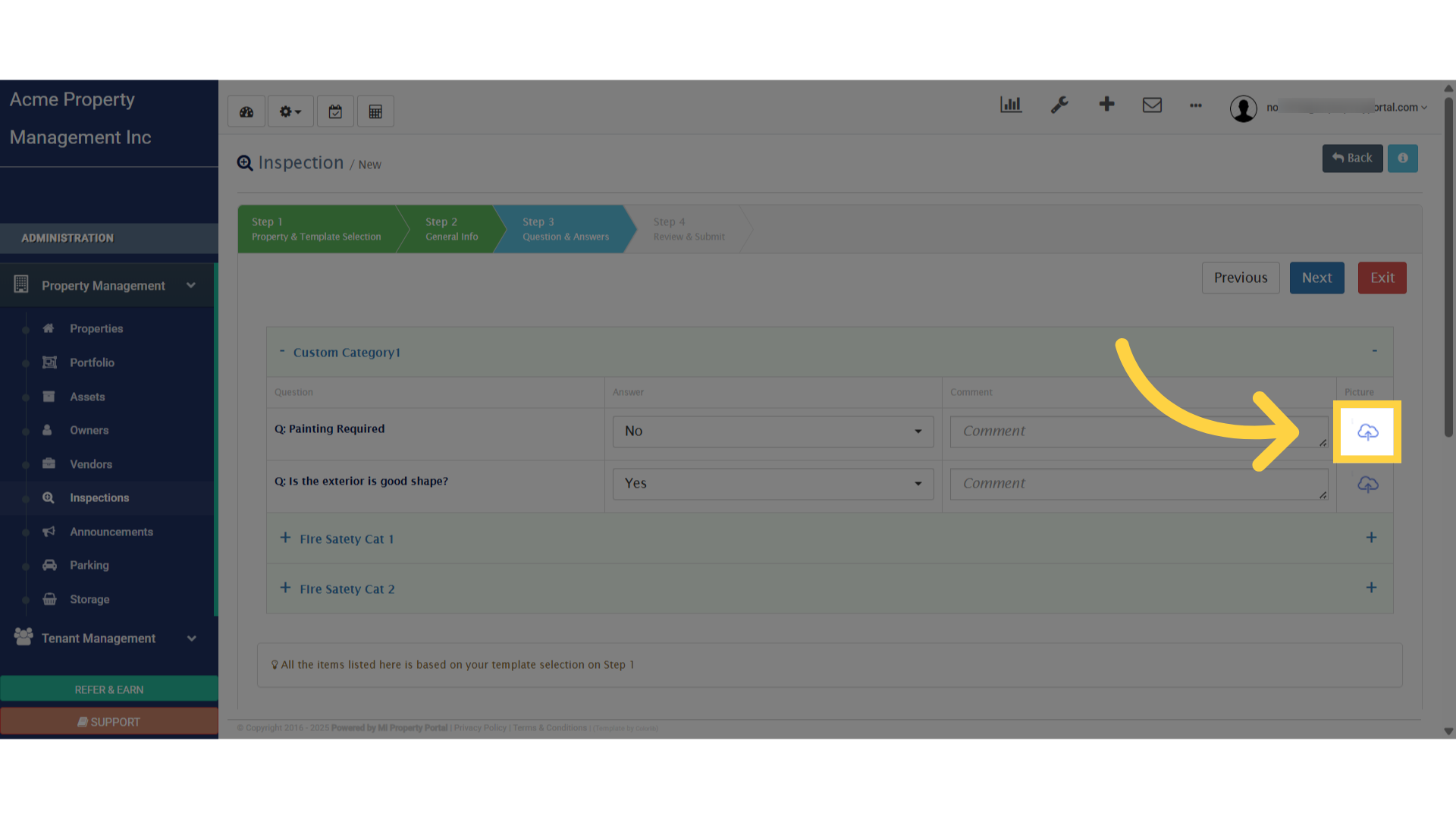The height and width of the screenshot is (819, 1456).
Task: Open the user account email dropdown
Action: 1347,108
